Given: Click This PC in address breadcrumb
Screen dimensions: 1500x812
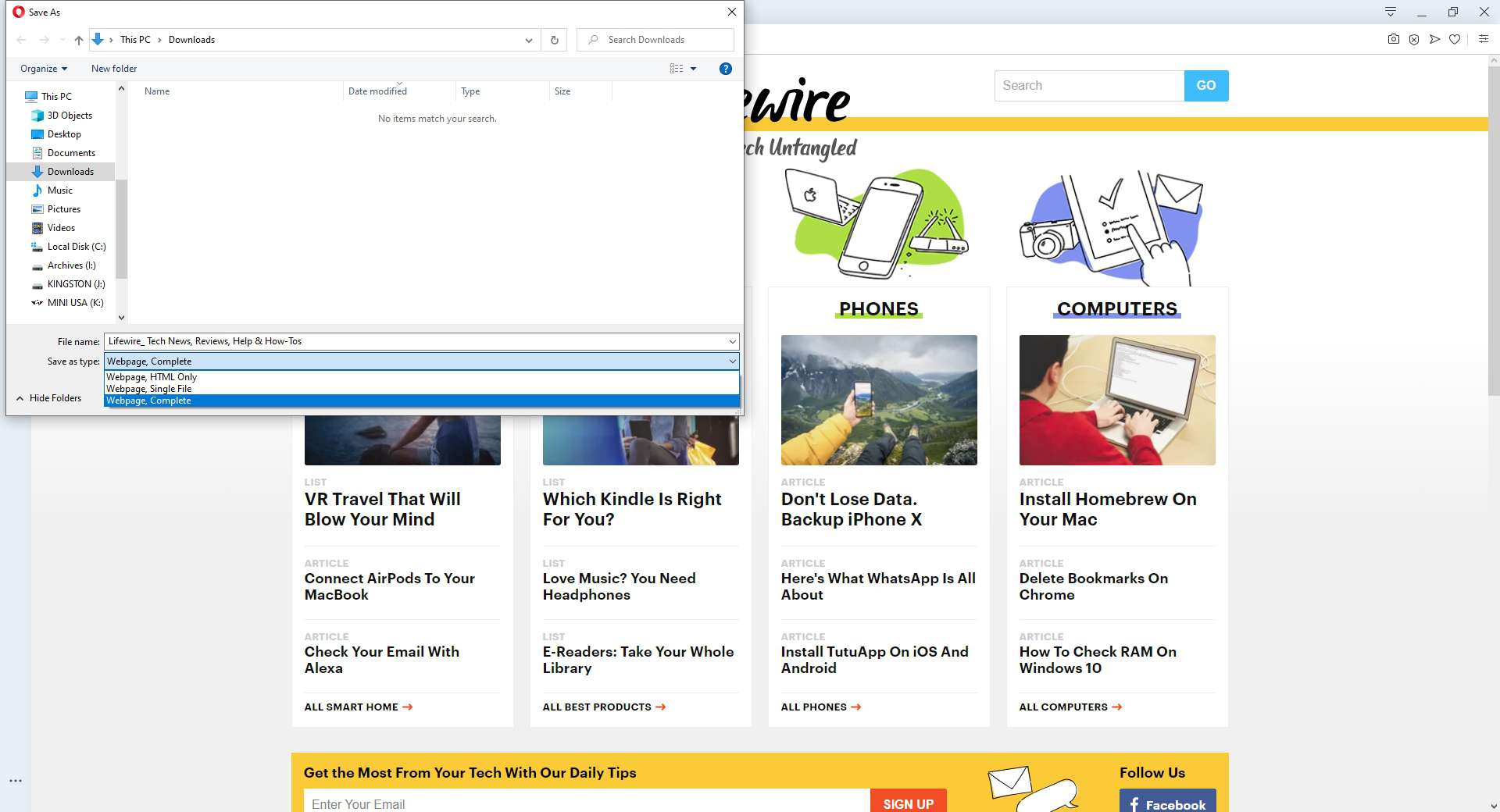Looking at the screenshot, I should [135, 40].
